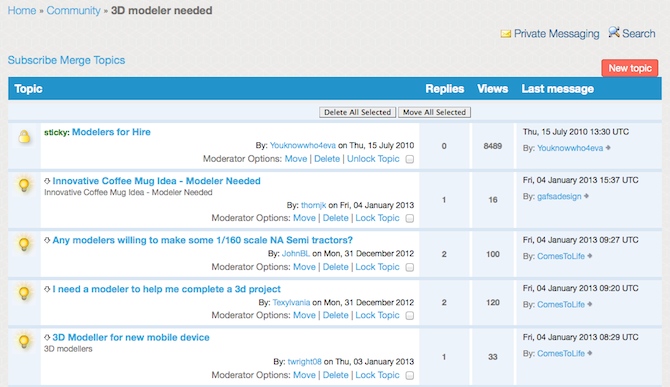This screenshot has height=387, width=670.
Task: Go to last post arrow after Youknowwho4eva
Action: [x=608, y=148]
